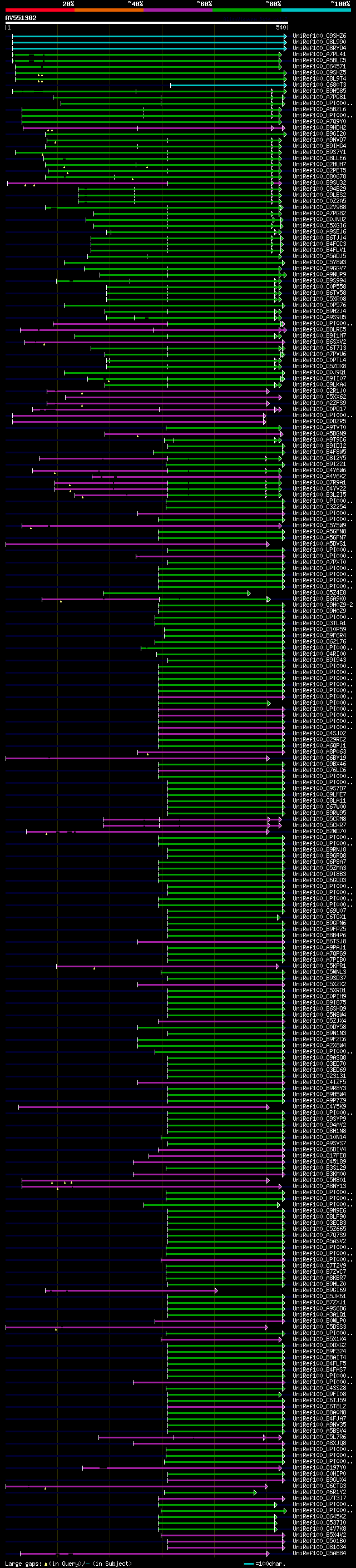Select hit label UniRef100_B9RW95
The height and width of the screenshot is (1568, 356).
[319, 813]
